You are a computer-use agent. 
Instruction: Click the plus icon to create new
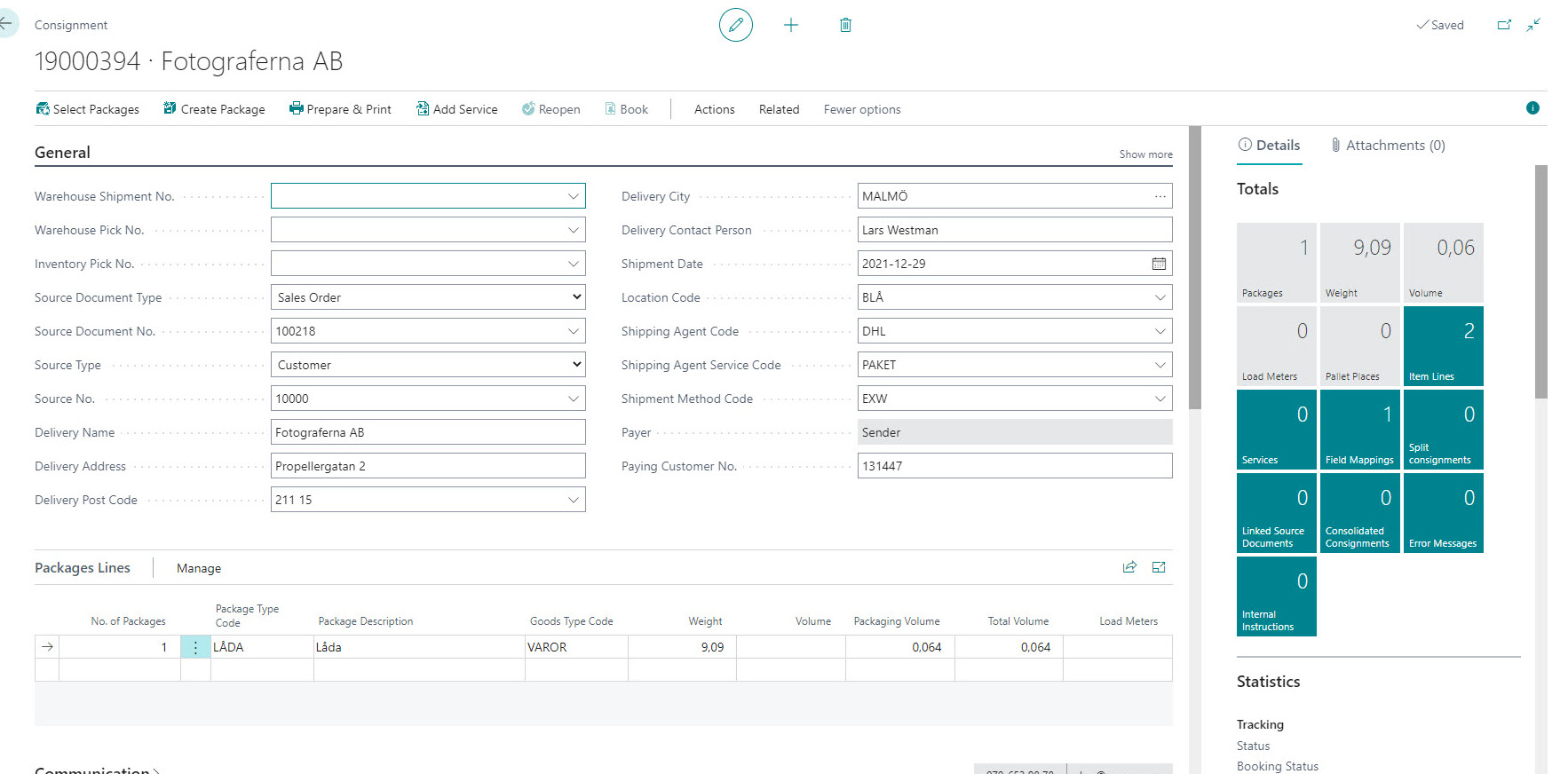[791, 25]
